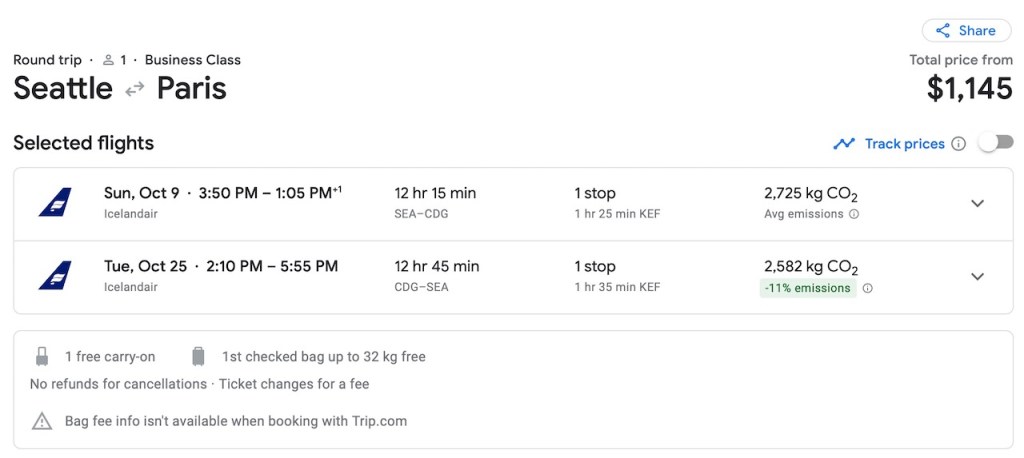Viewport: 1024px width, 458px height.
Task: Click the Track prices label
Action: point(904,144)
